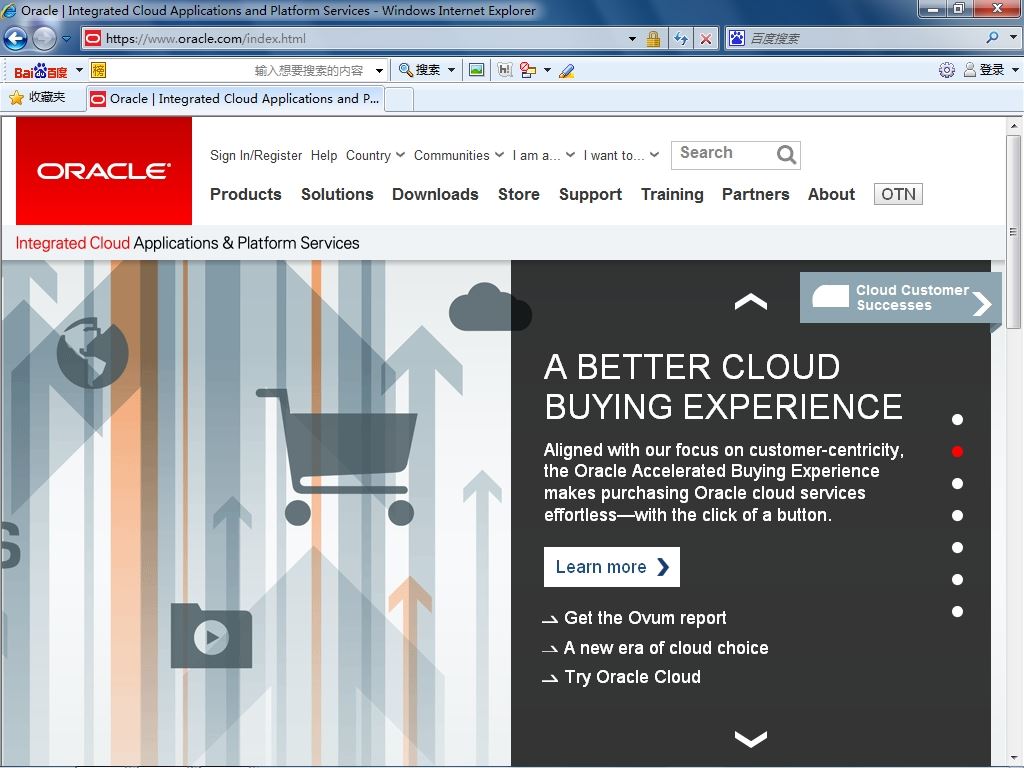Click the Baidu toolbar 搜索 button

419,70
